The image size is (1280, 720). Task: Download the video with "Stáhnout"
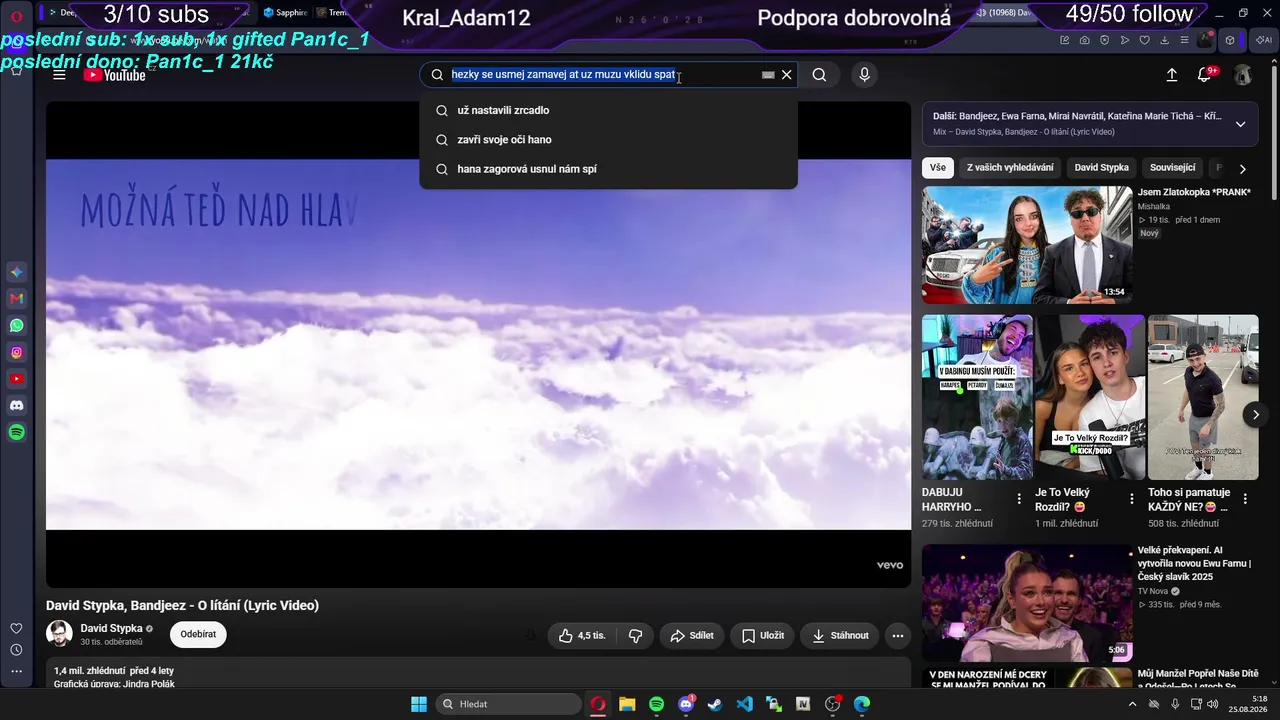tap(840, 635)
